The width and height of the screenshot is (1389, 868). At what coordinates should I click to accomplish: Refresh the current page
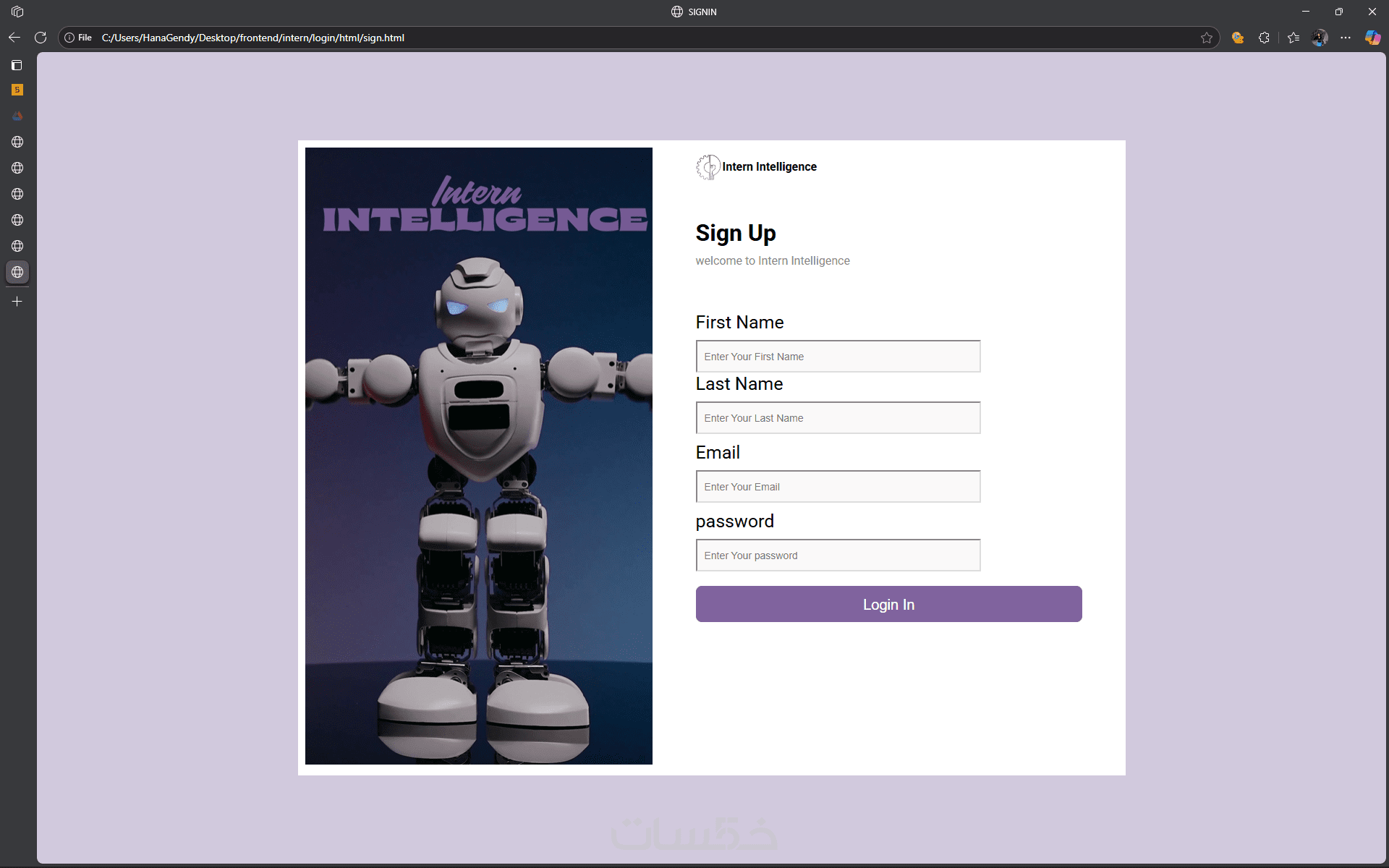pyautogui.click(x=41, y=38)
